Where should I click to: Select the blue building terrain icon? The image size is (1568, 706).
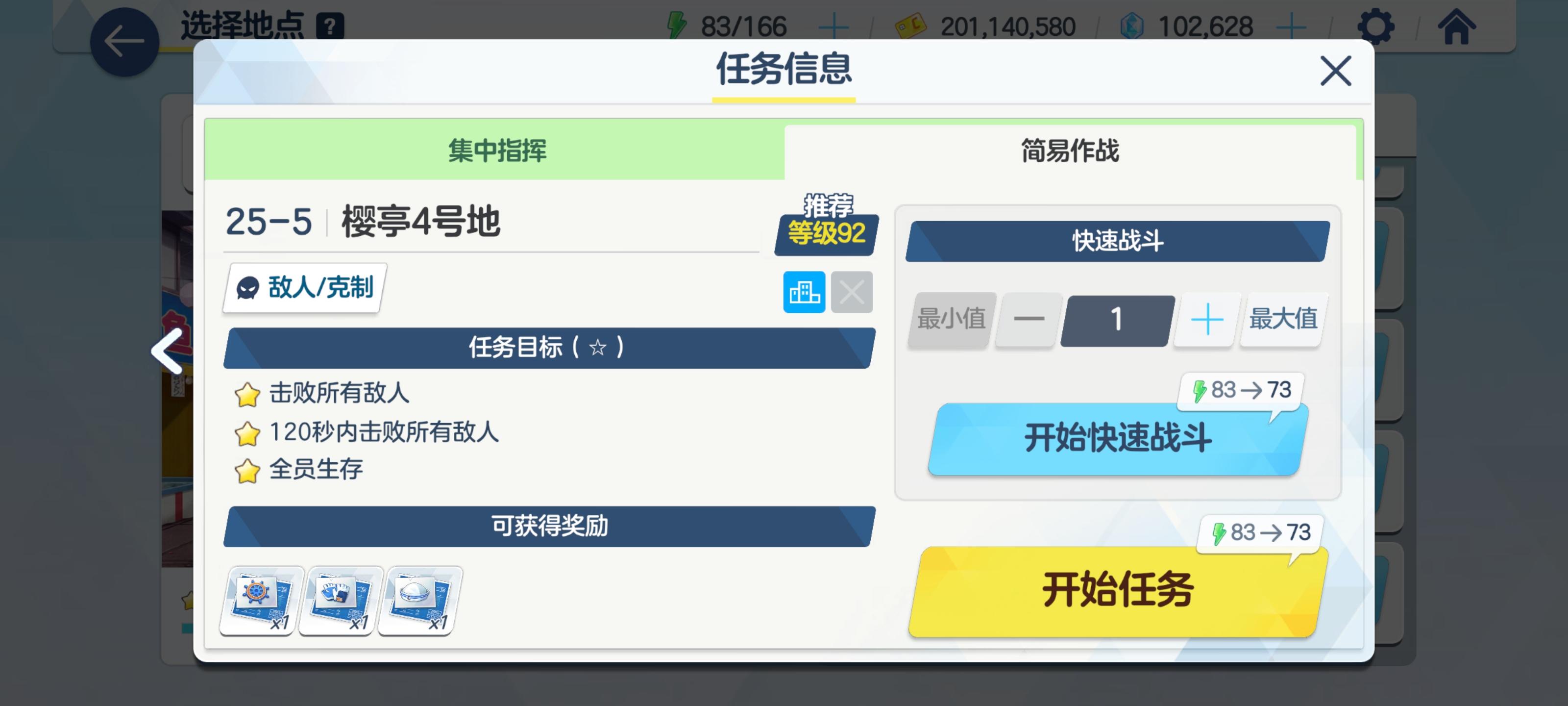point(804,292)
